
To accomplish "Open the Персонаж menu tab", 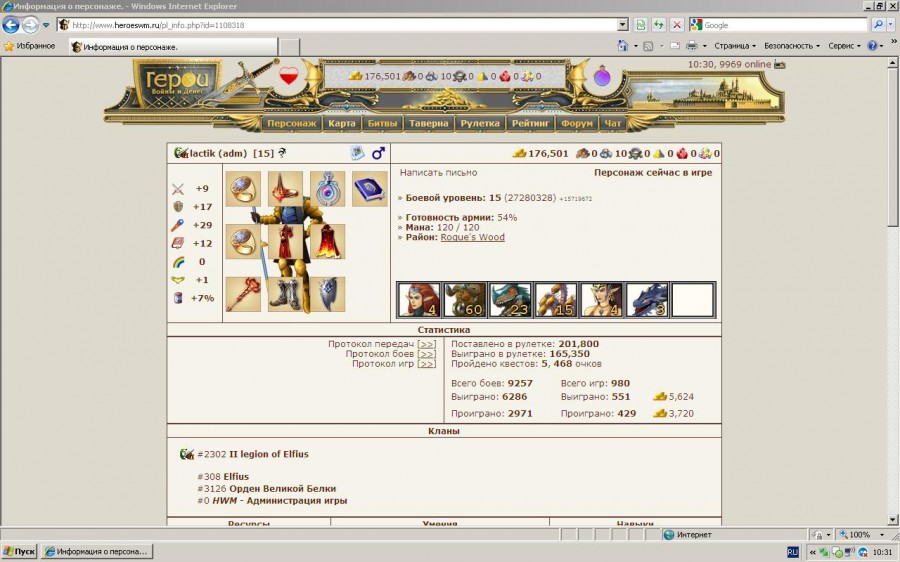I will click(292, 123).
